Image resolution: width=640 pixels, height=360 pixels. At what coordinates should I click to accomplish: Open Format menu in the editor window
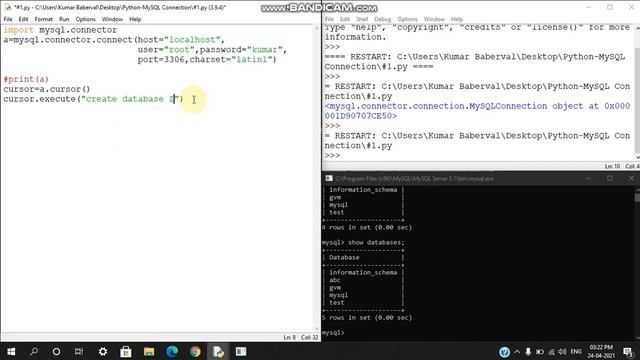[x=43, y=19]
